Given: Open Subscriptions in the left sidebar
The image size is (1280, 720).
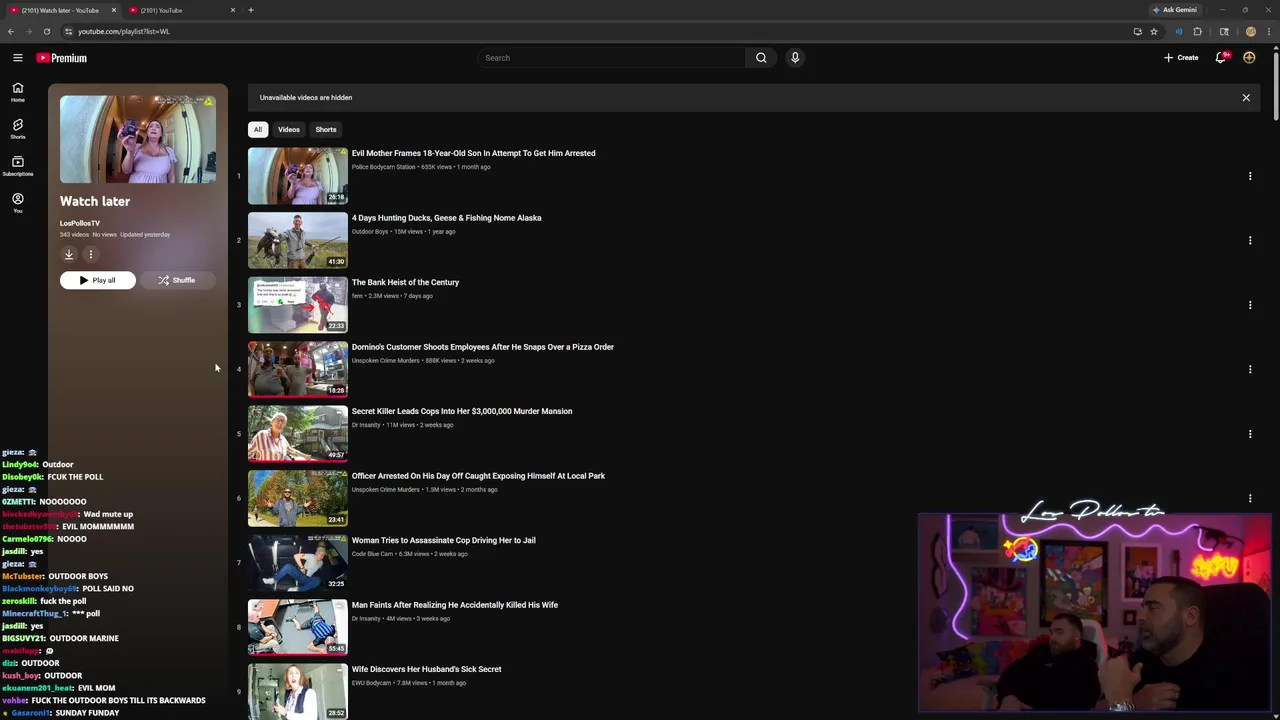Looking at the screenshot, I should (x=17, y=166).
